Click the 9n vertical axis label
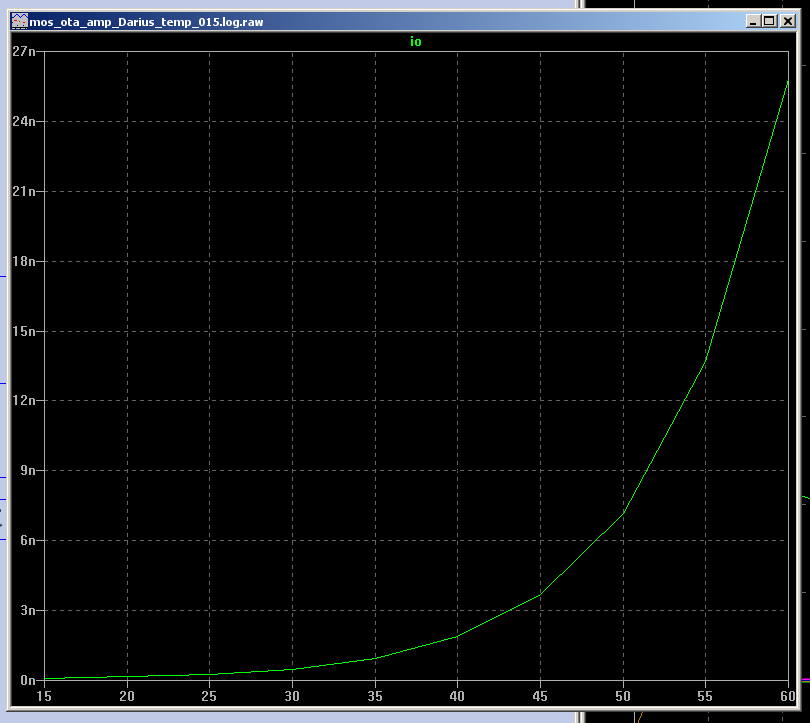Screen dimensions: 810x723 coord(28,470)
